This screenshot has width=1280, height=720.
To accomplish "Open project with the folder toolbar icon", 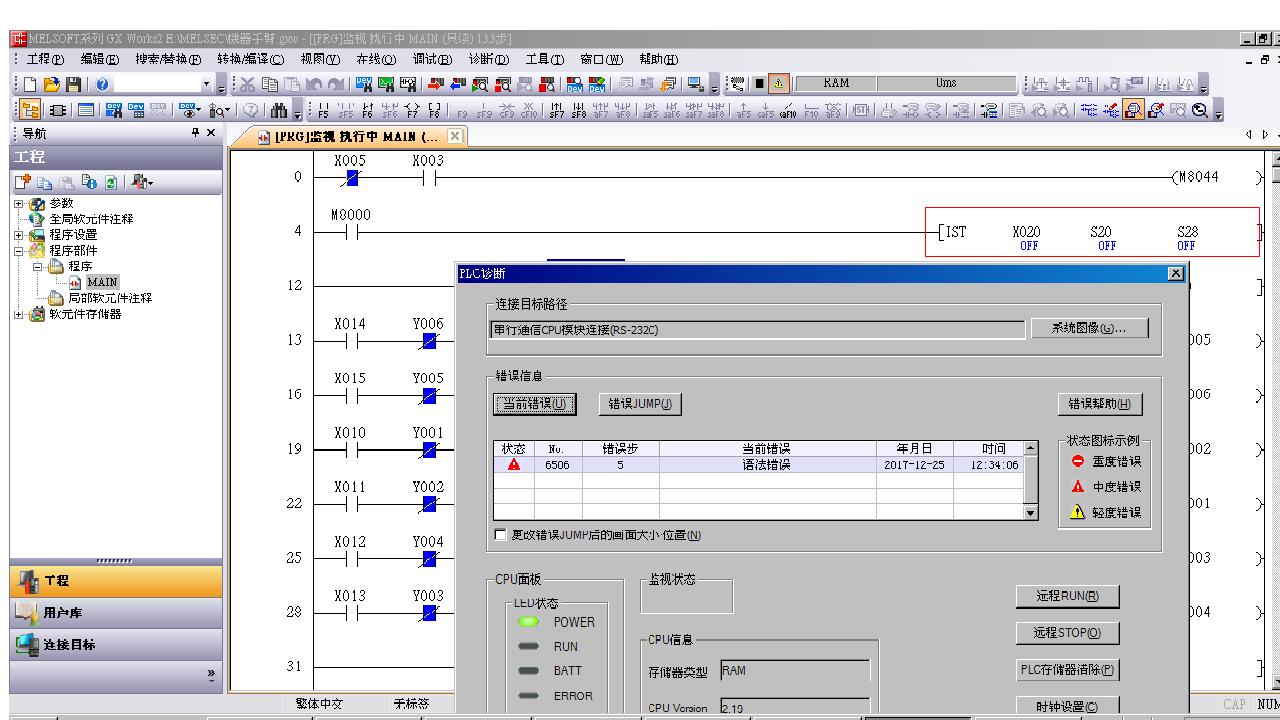I will pos(51,85).
